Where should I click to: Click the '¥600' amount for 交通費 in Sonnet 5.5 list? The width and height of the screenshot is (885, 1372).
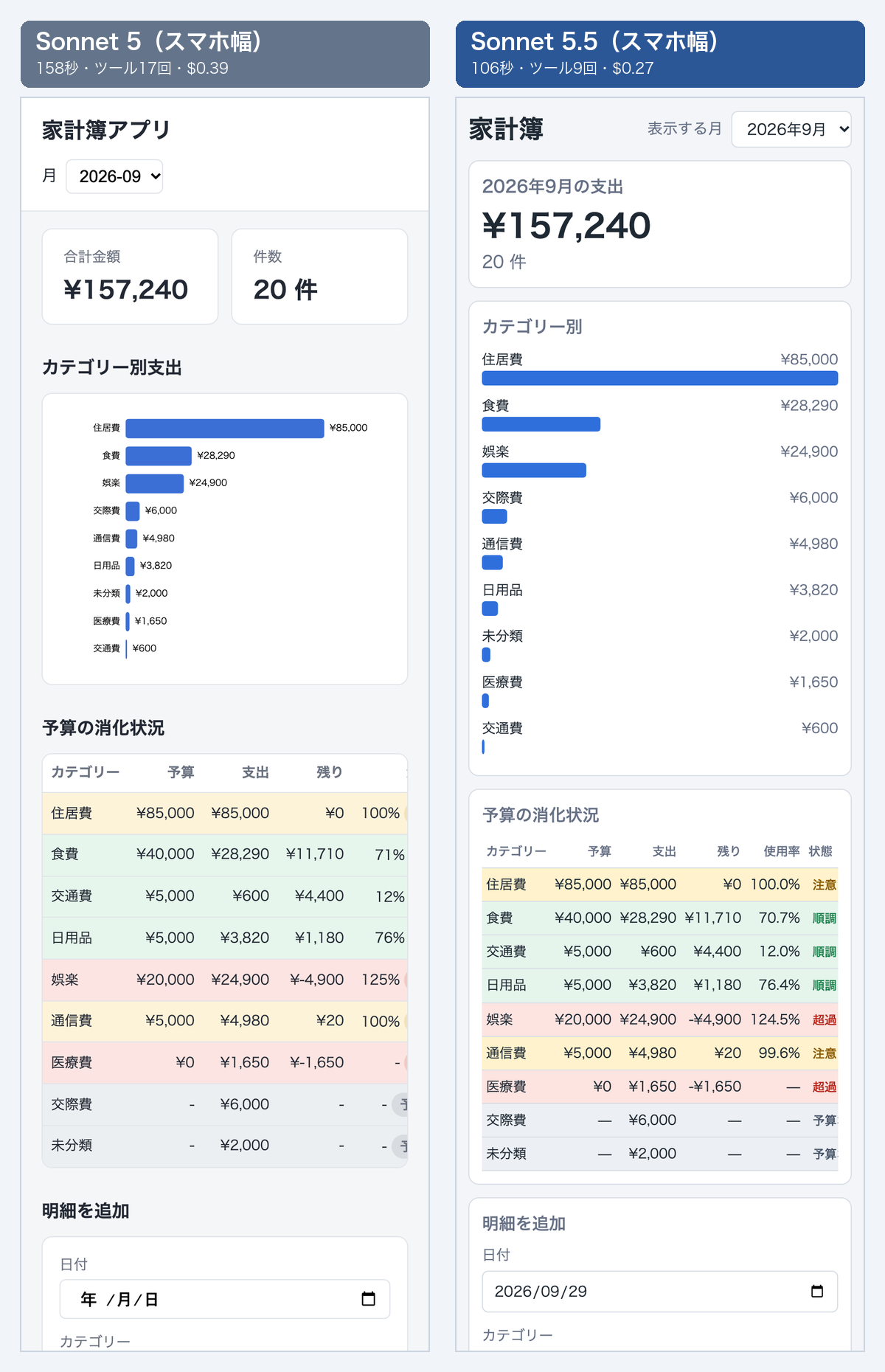(x=820, y=728)
